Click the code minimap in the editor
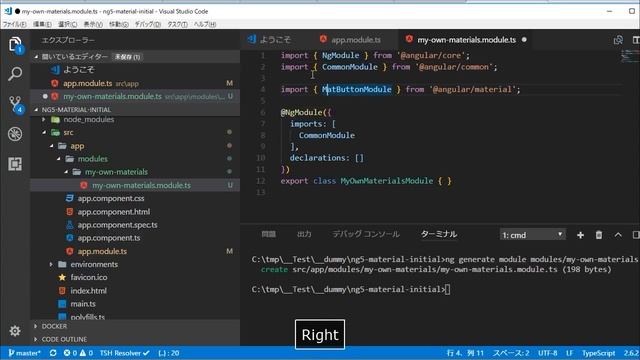Viewport: 640px width, 360px height. (630, 56)
